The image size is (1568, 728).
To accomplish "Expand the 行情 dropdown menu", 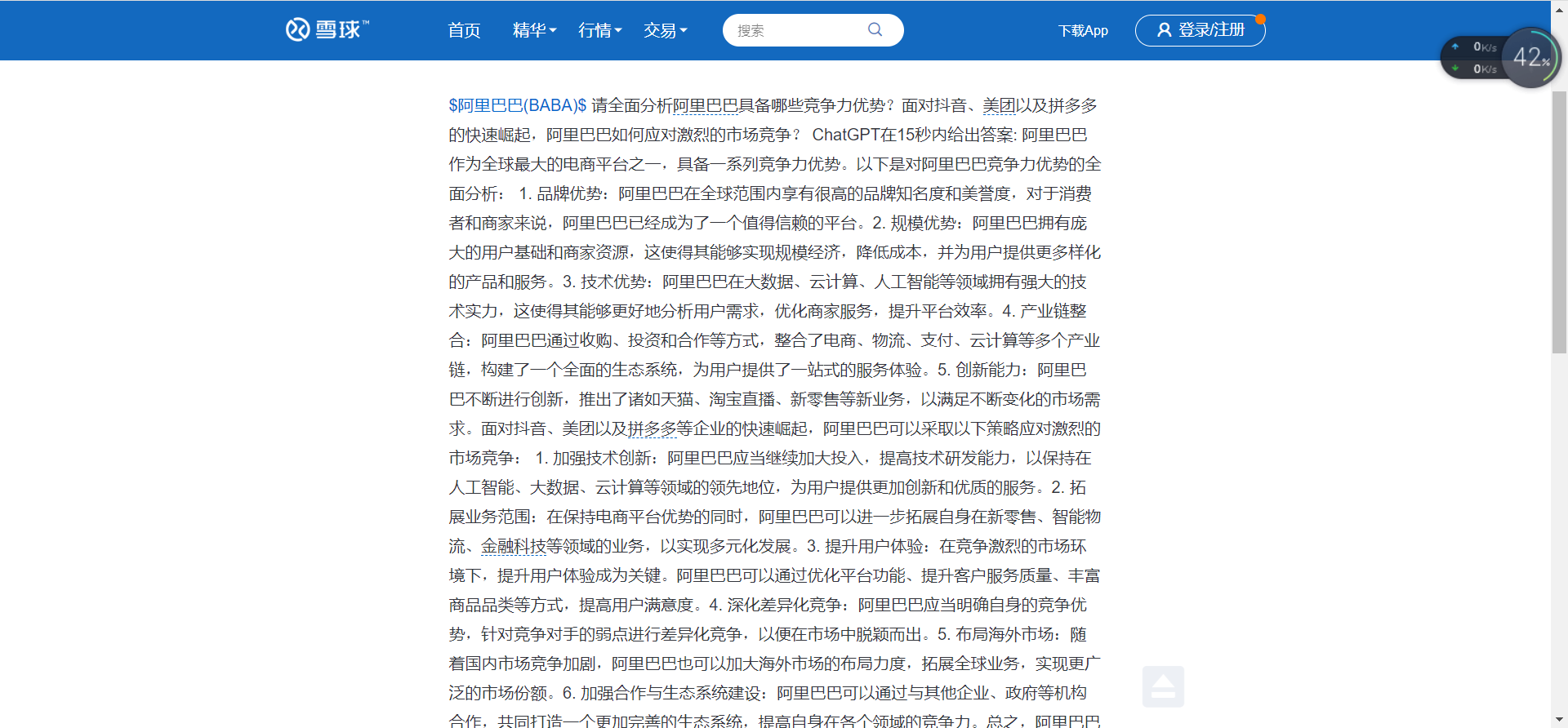I will (x=599, y=30).
